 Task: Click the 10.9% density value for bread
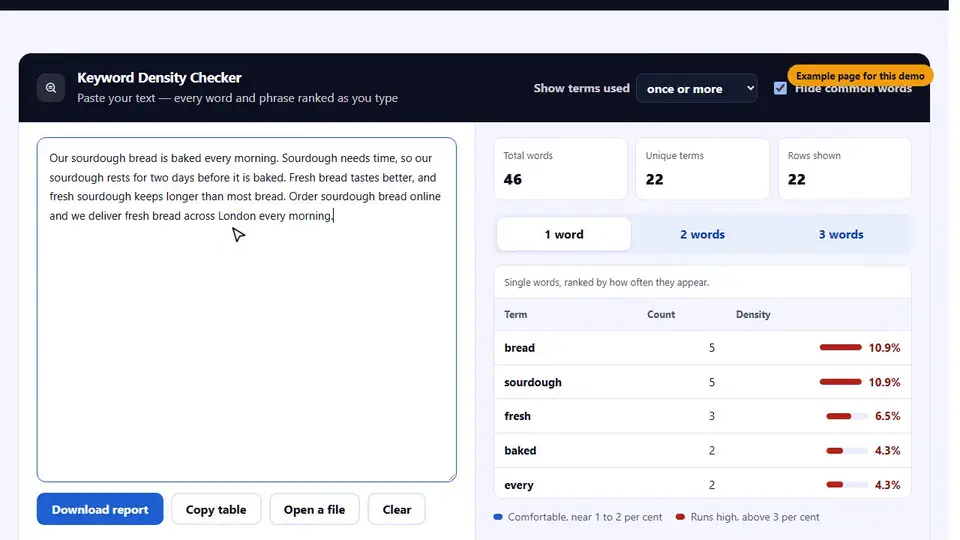(x=884, y=347)
